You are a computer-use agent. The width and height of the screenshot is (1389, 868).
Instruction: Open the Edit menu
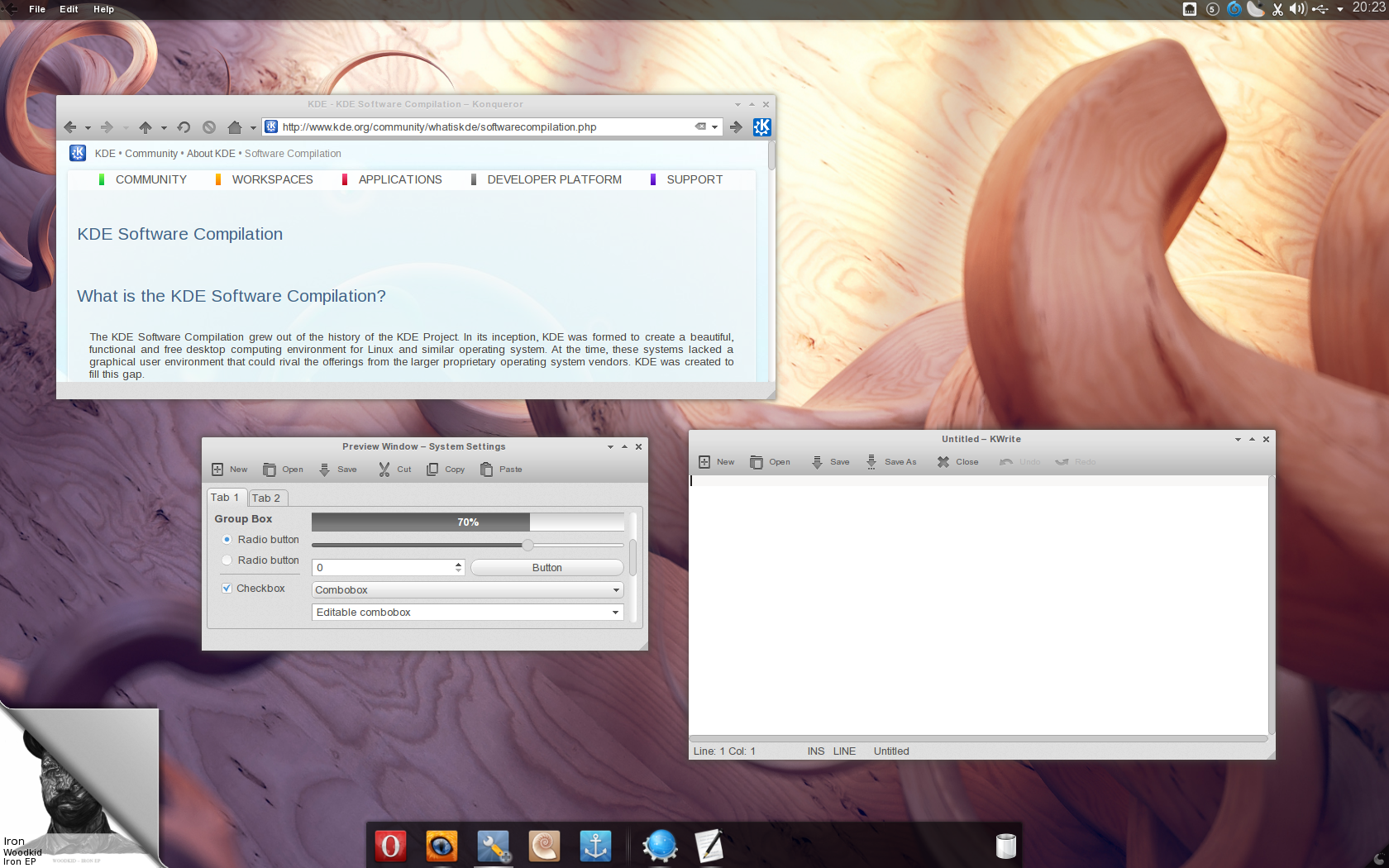tap(69, 9)
